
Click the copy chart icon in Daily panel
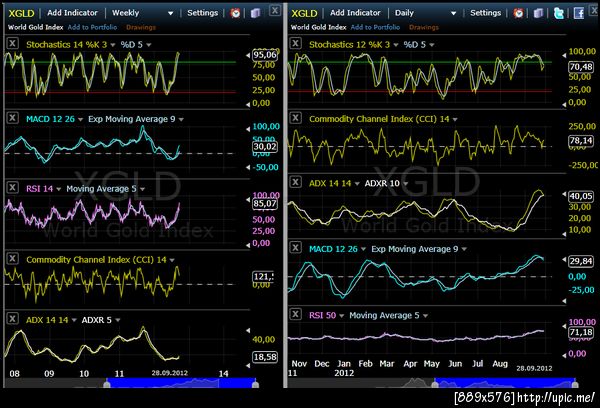click(x=538, y=13)
